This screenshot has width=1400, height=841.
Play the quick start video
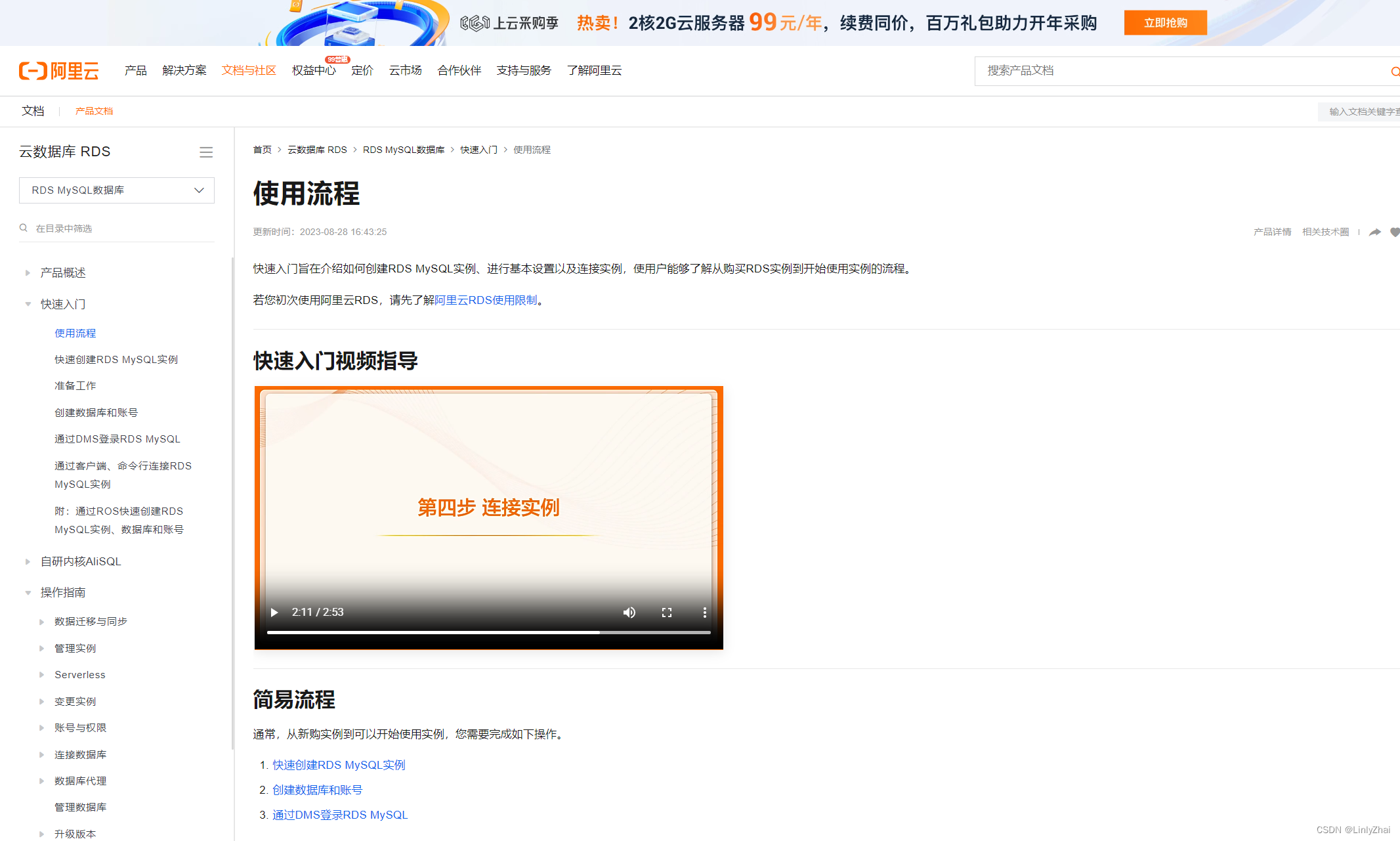pyautogui.click(x=274, y=612)
